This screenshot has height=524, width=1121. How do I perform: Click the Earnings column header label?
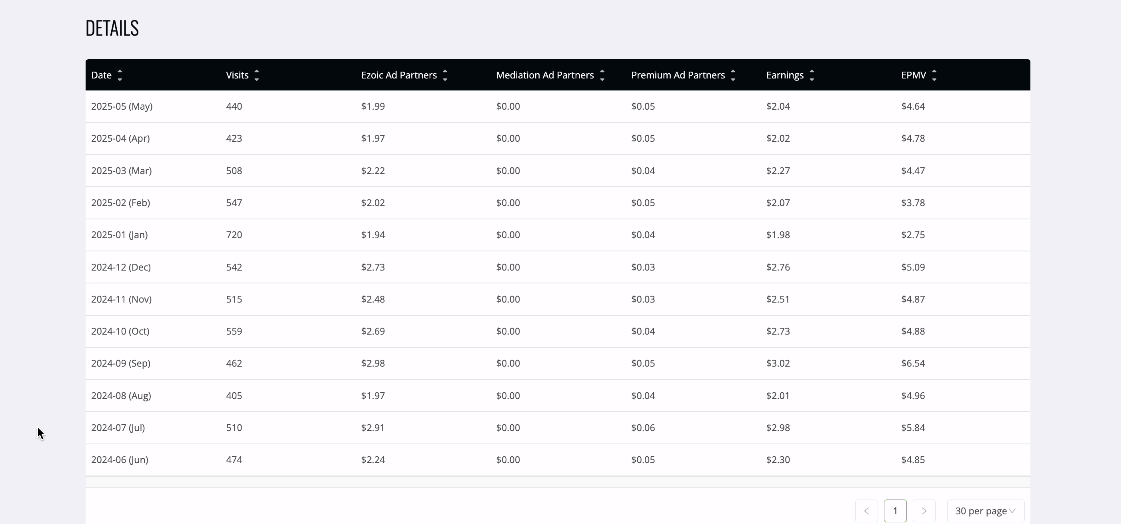pos(785,75)
